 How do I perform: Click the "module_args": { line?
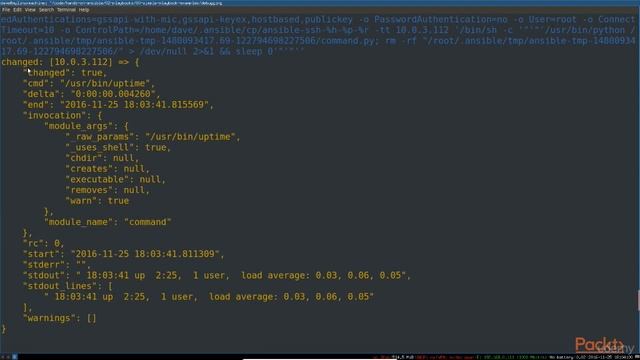[x=87, y=126]
